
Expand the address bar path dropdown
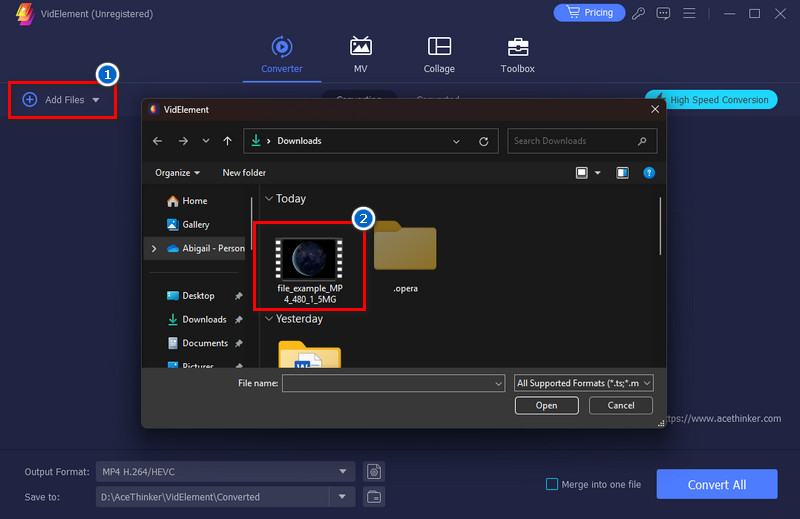456,141
